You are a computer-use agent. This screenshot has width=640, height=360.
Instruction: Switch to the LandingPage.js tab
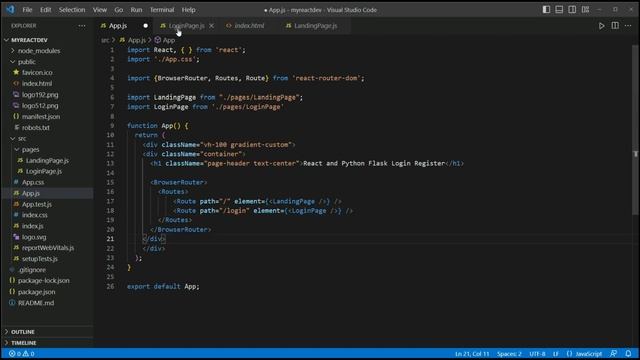(x=316, y=26)
